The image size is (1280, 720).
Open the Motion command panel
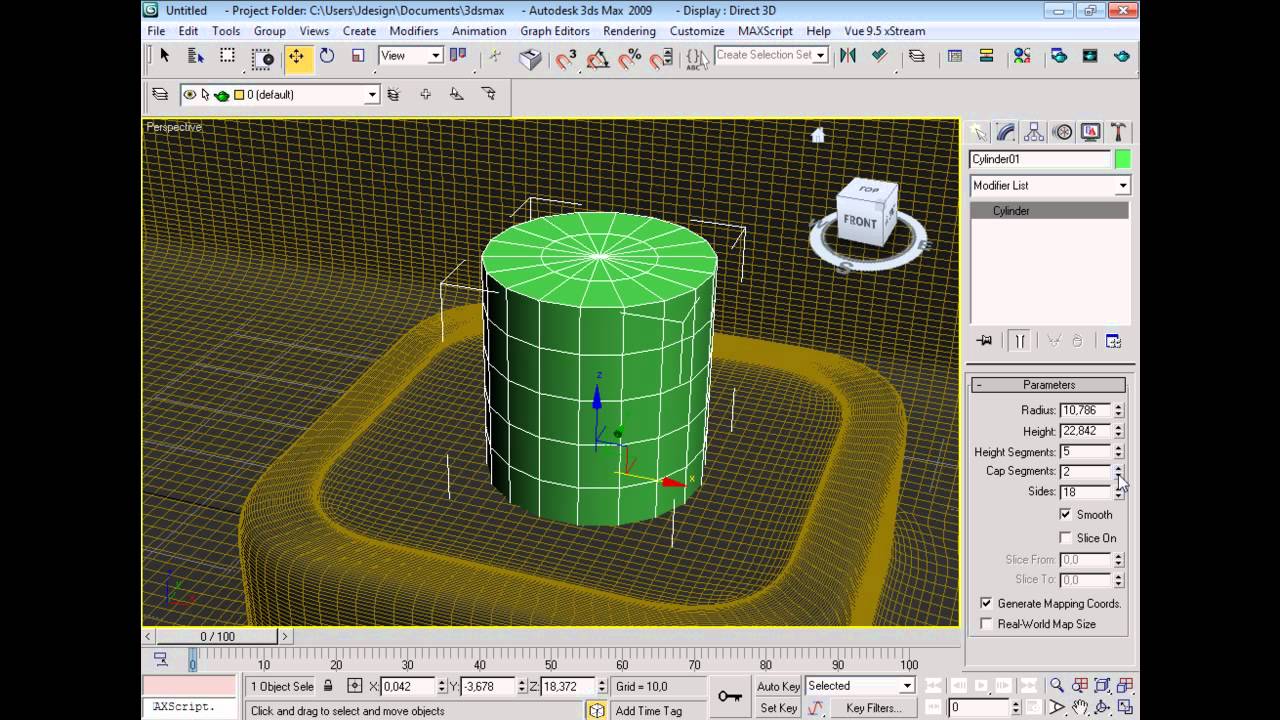pos(1063,132)
